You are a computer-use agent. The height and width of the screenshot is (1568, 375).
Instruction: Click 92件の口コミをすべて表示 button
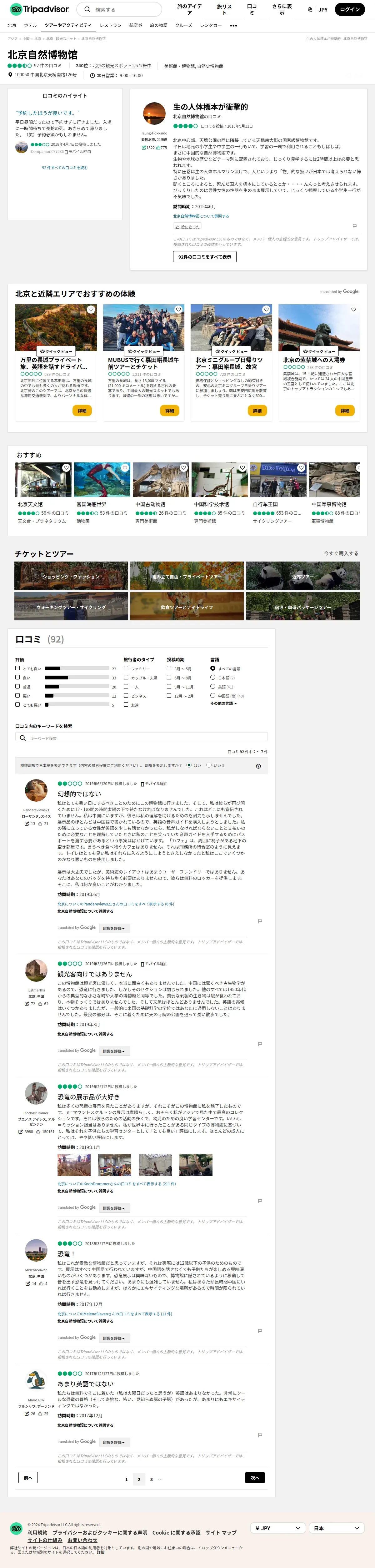205,257
